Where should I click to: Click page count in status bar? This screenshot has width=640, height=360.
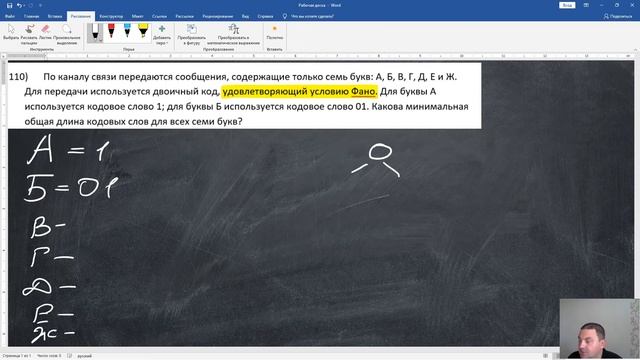tap(17, 356)
